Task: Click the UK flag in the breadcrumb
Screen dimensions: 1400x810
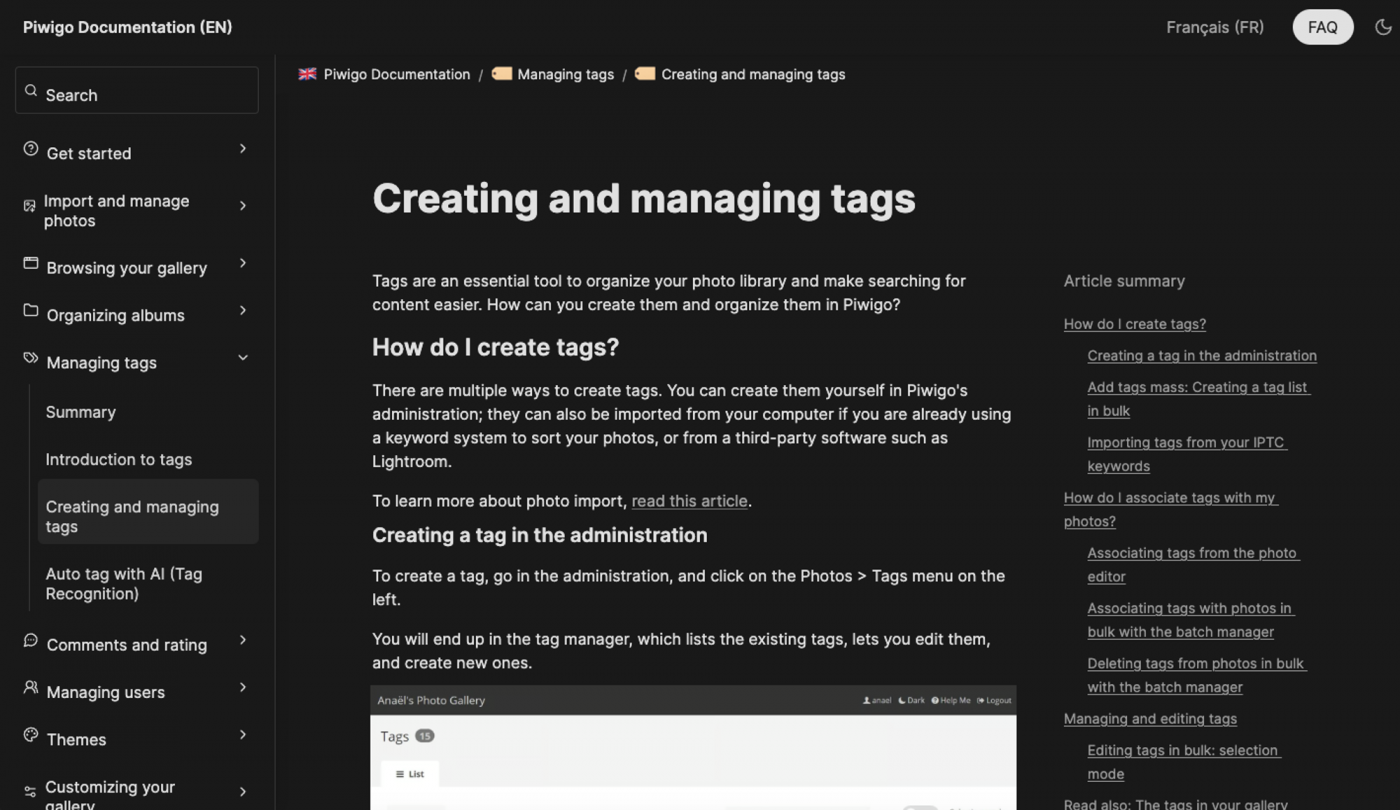Action: (x=306, y=73)
